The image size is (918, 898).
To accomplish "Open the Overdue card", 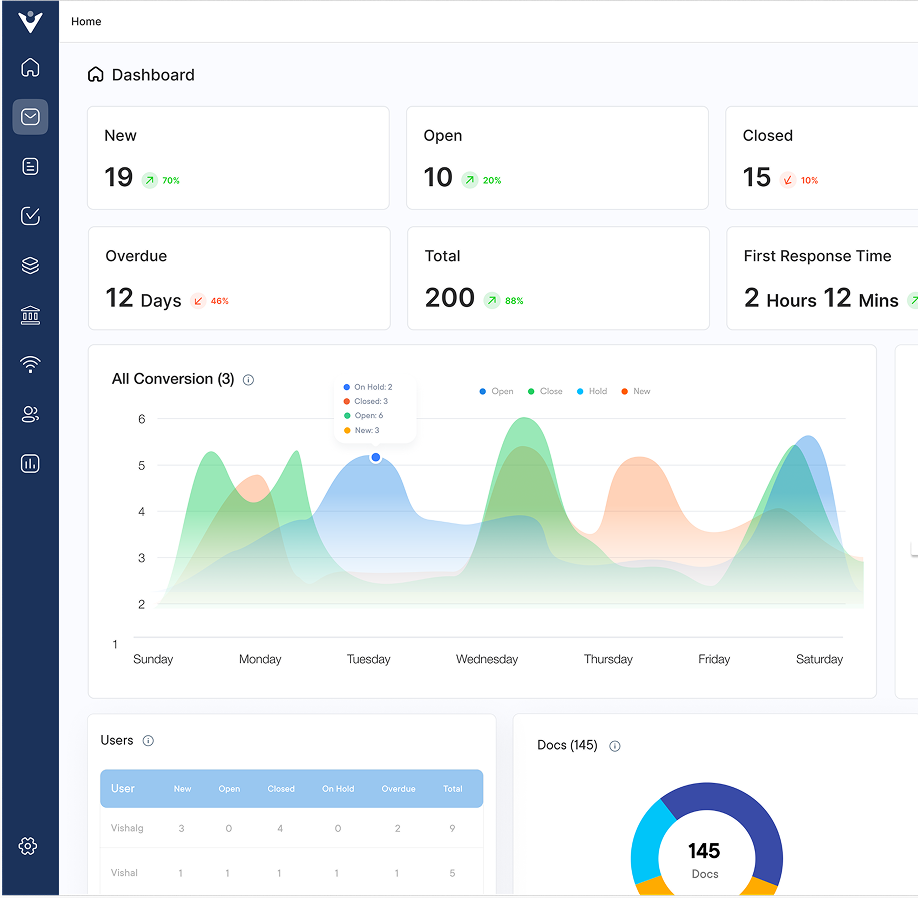I will [x=239, y=278].
